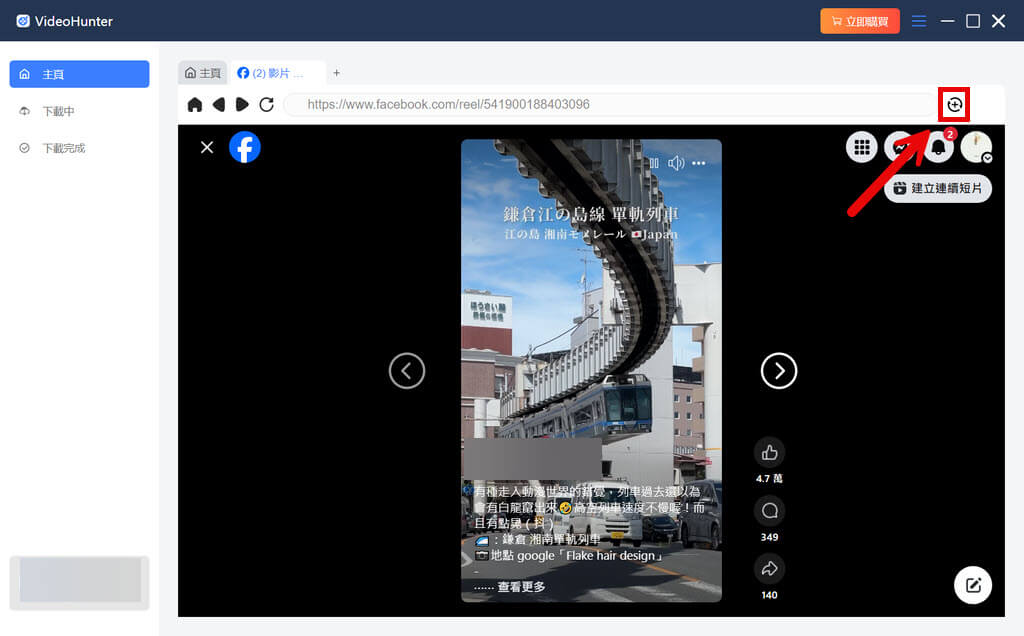Click the compose pencil icon at bottom right
This screenshot has width=1024, height=636.
[972, 585]
